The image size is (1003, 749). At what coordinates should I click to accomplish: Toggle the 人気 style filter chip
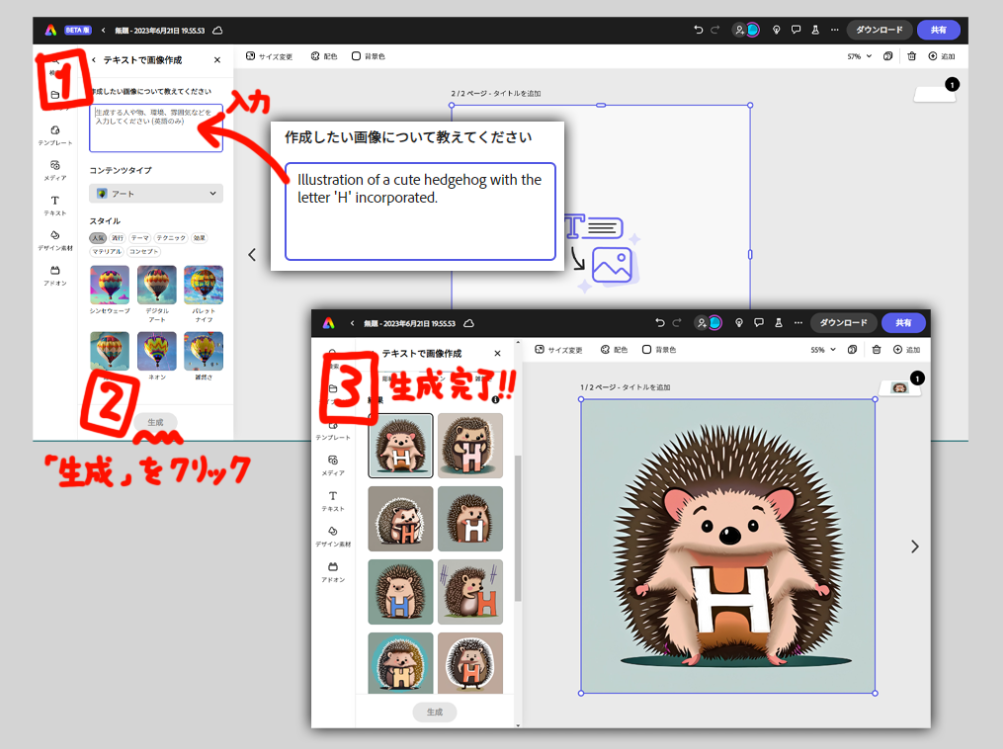98,238
